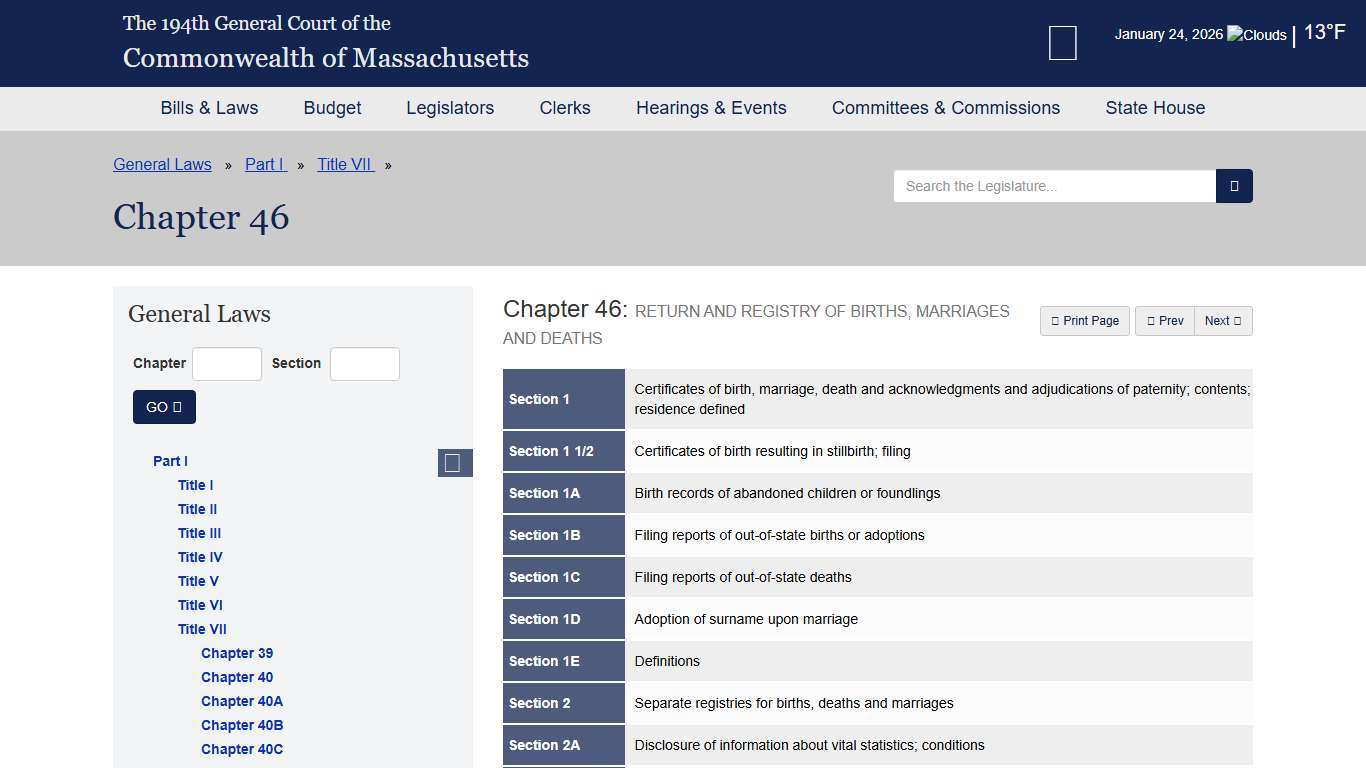Focus the Search the Legislature box
Screen dimensions: 1366x768
(1054, 186)
